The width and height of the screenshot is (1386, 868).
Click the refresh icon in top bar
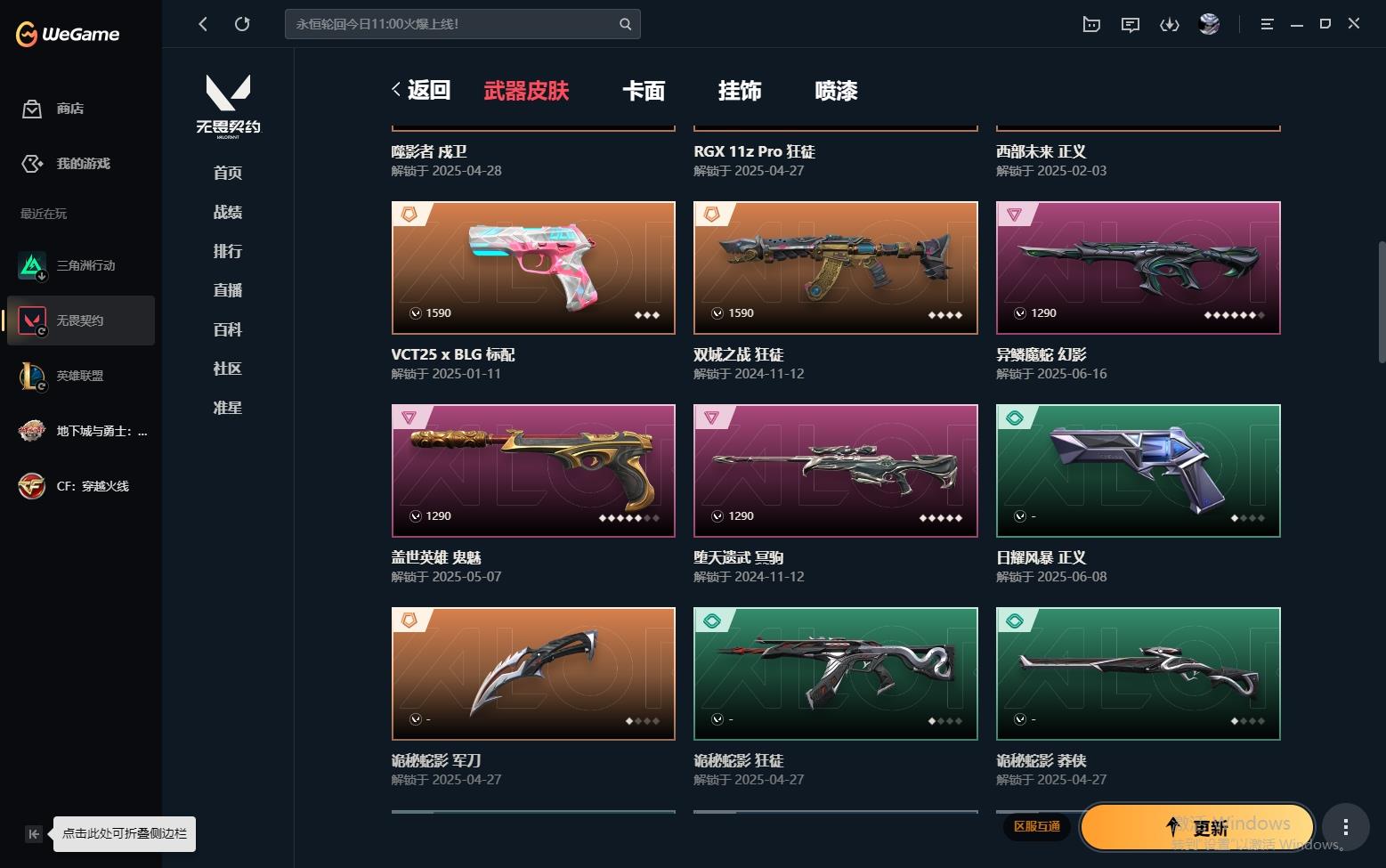(x=242, y=24)
